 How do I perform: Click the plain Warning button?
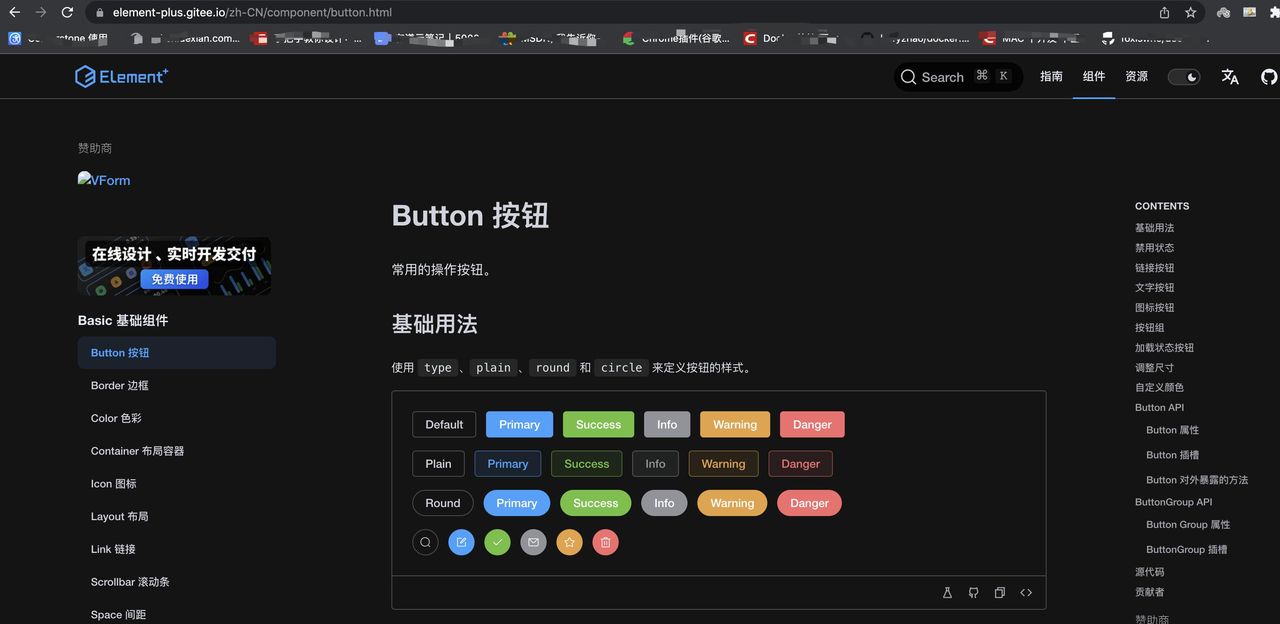point(722,463)
